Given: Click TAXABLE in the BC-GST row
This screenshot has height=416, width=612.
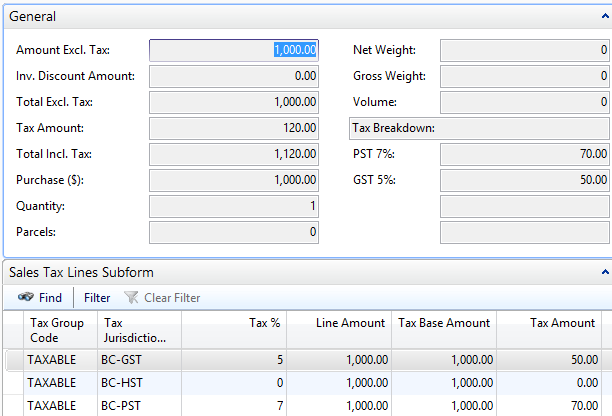Looking at the screenshot, I should pyautogui.click(x=60, y=360).
